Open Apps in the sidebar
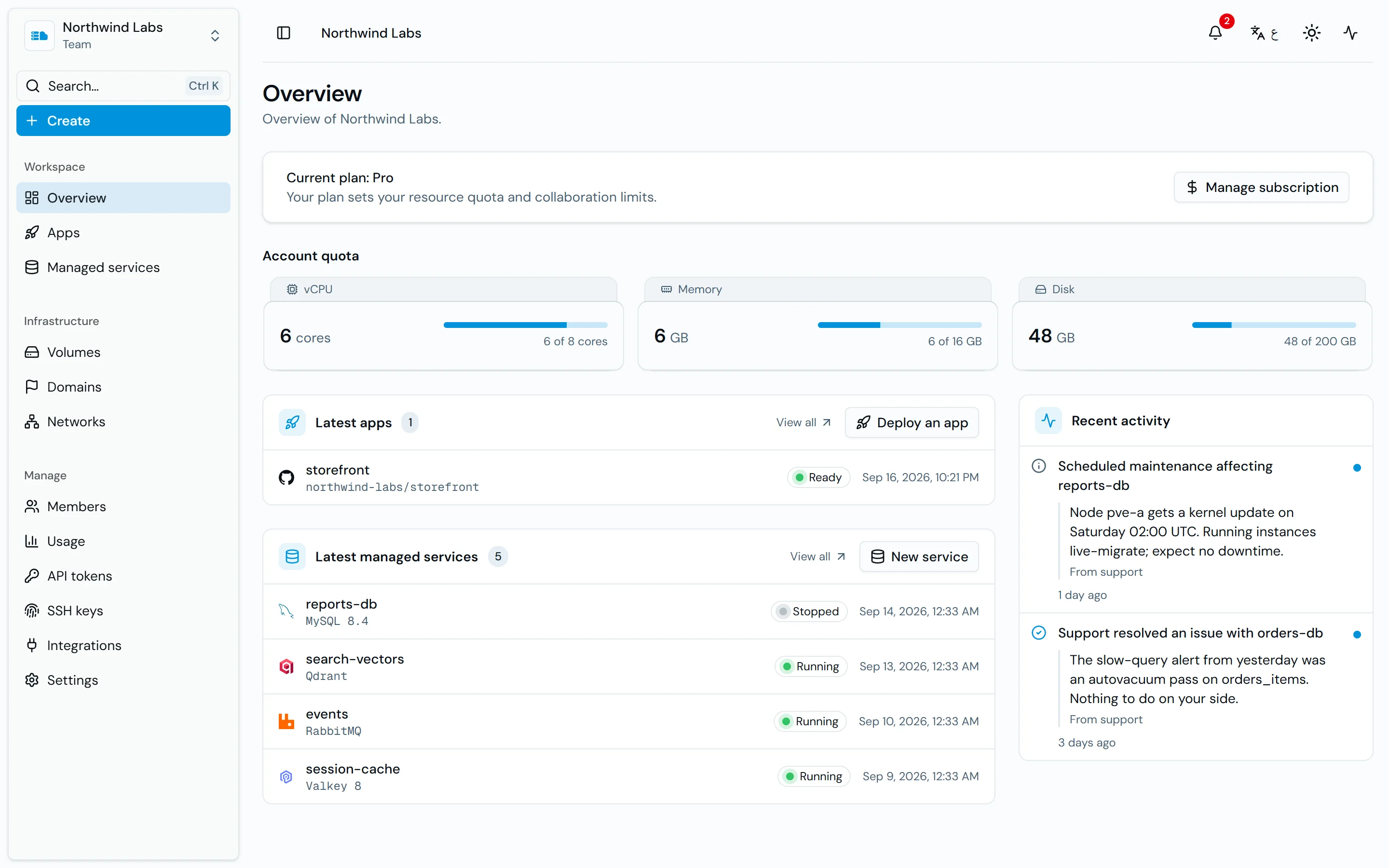The width and height of the screenshot is (1389, 868). click(x=123, y=232)
